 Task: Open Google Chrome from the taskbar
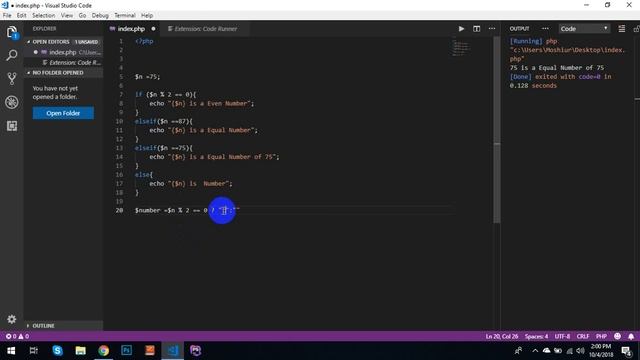point(104,351)
